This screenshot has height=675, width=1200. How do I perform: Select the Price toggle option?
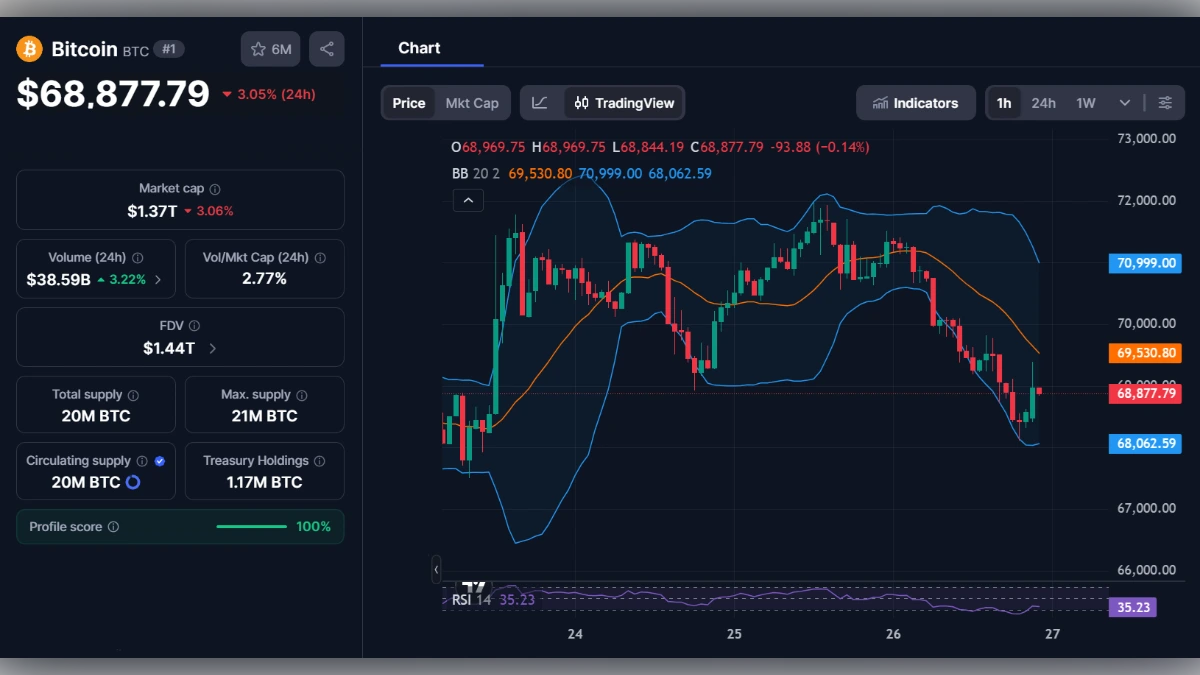click(x=408, y=102)
